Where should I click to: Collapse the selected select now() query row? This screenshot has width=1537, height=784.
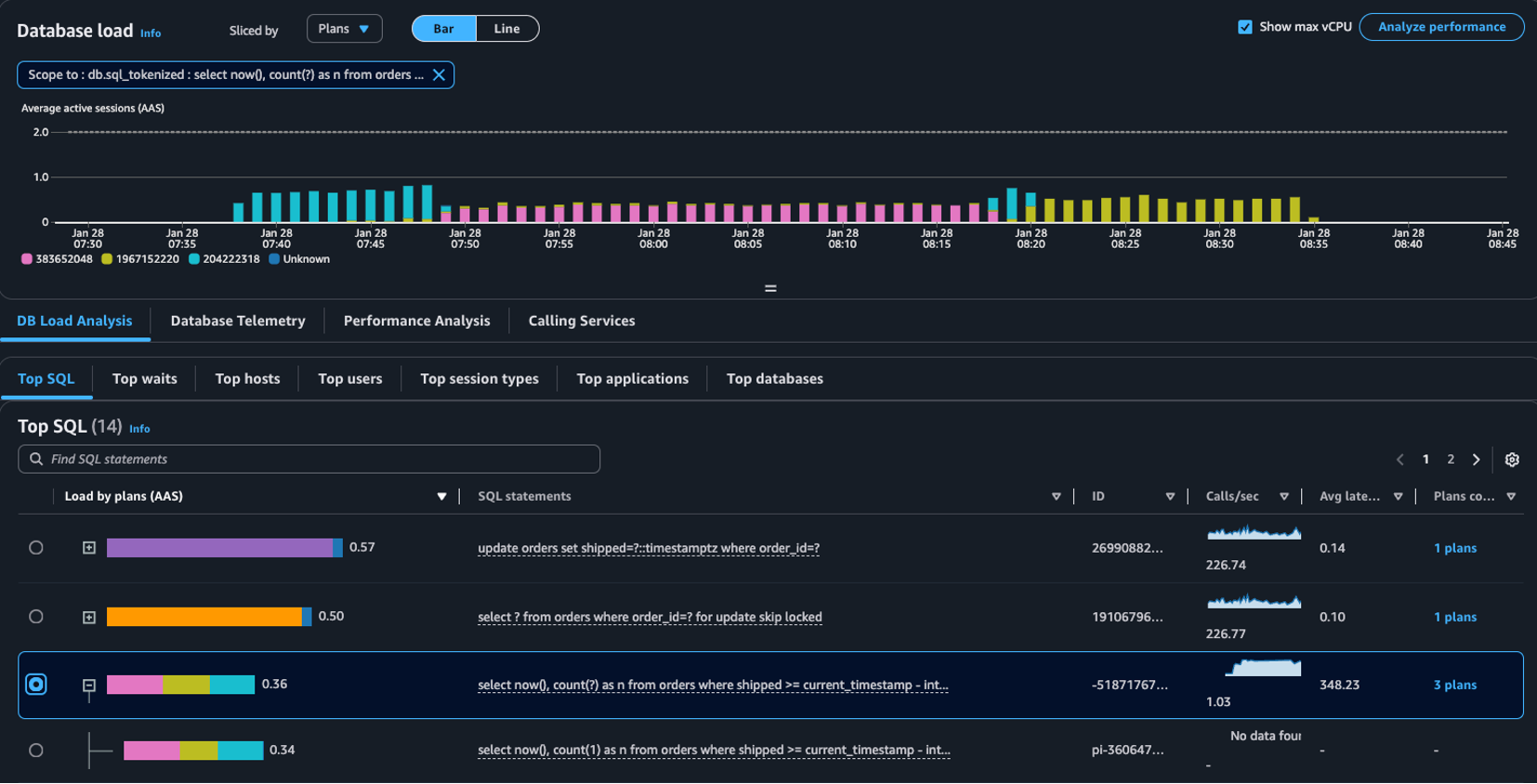pyautogui.click(x=89, y=686)
